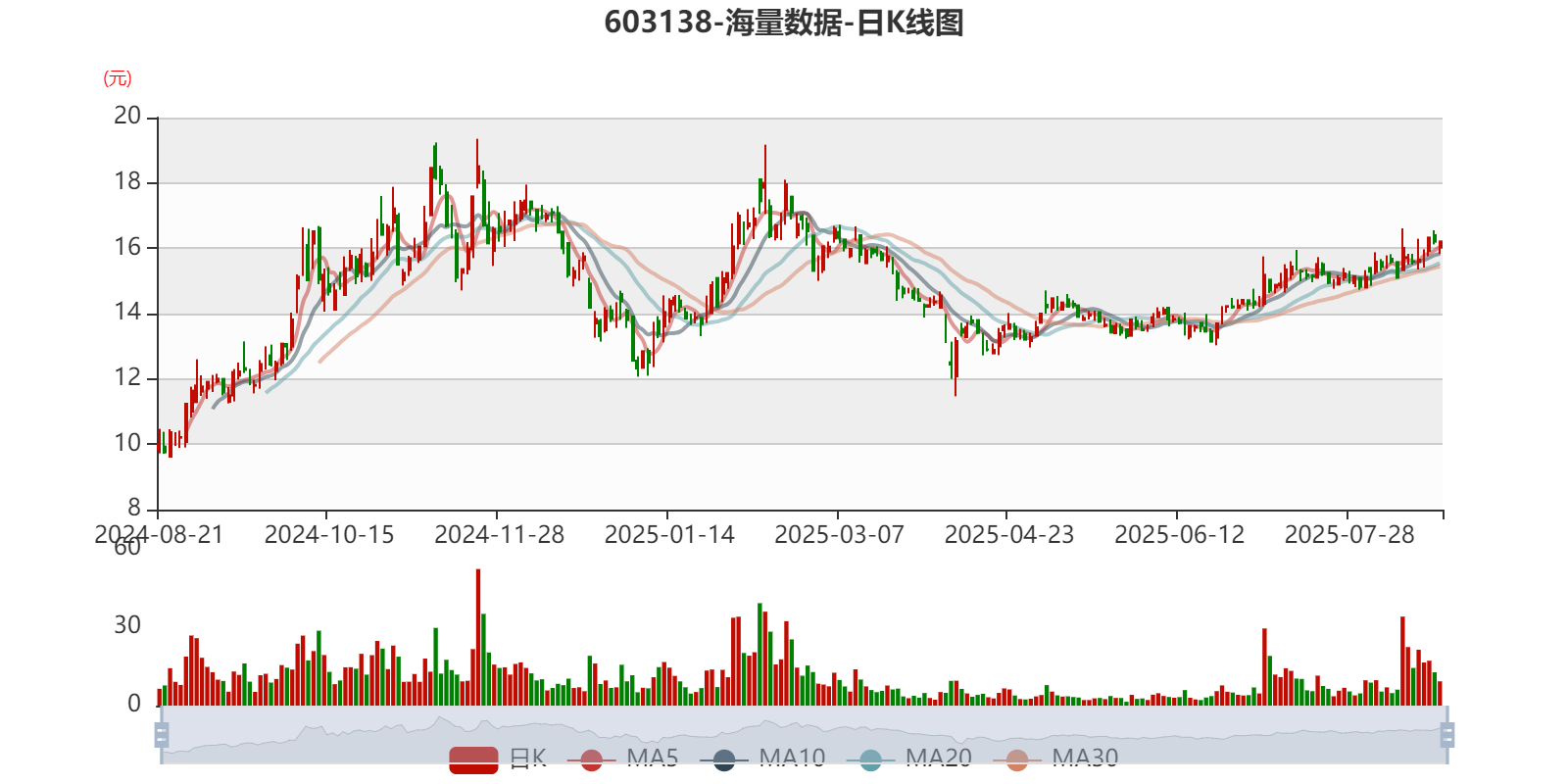Click the 2025-06-12 date axis label
The width and height of the screenshot is (1568, 784).
1180,535
